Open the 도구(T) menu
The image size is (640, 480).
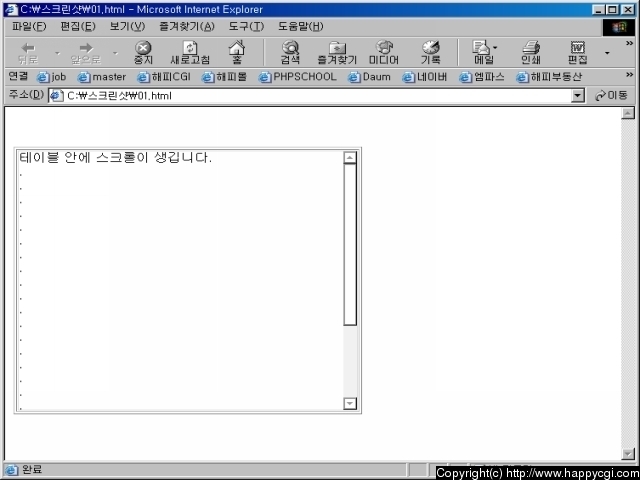[246, 27]
